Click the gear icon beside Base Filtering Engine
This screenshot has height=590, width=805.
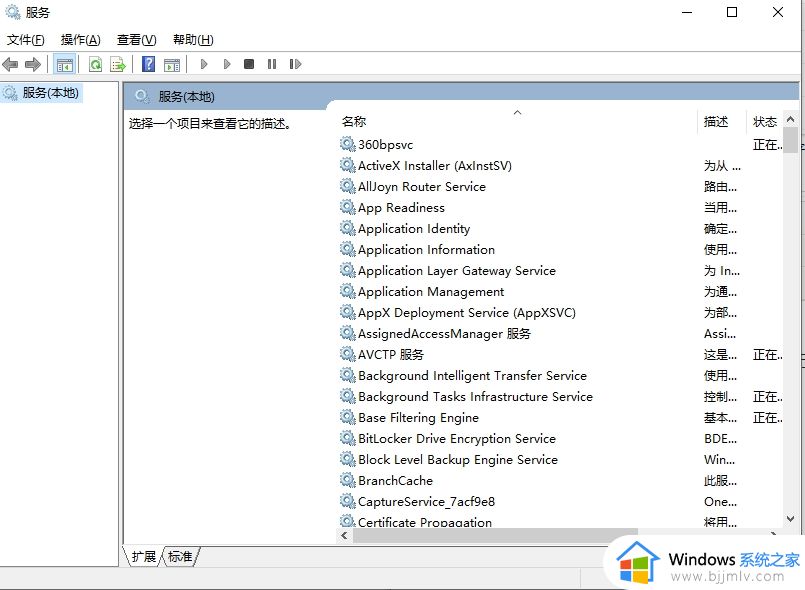tap(348, 417)
